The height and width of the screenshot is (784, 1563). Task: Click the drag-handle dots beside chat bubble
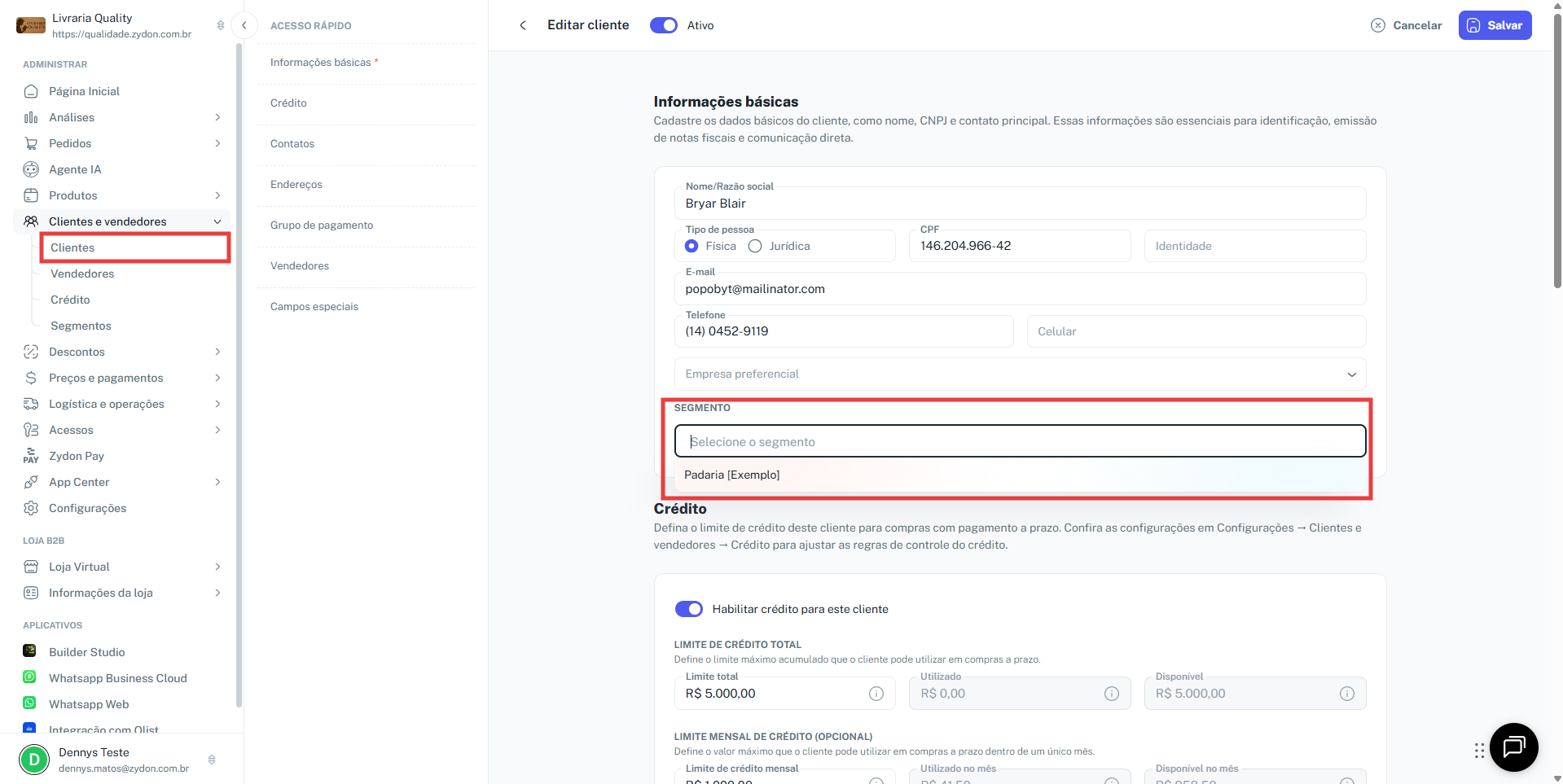click(1479, 751)
